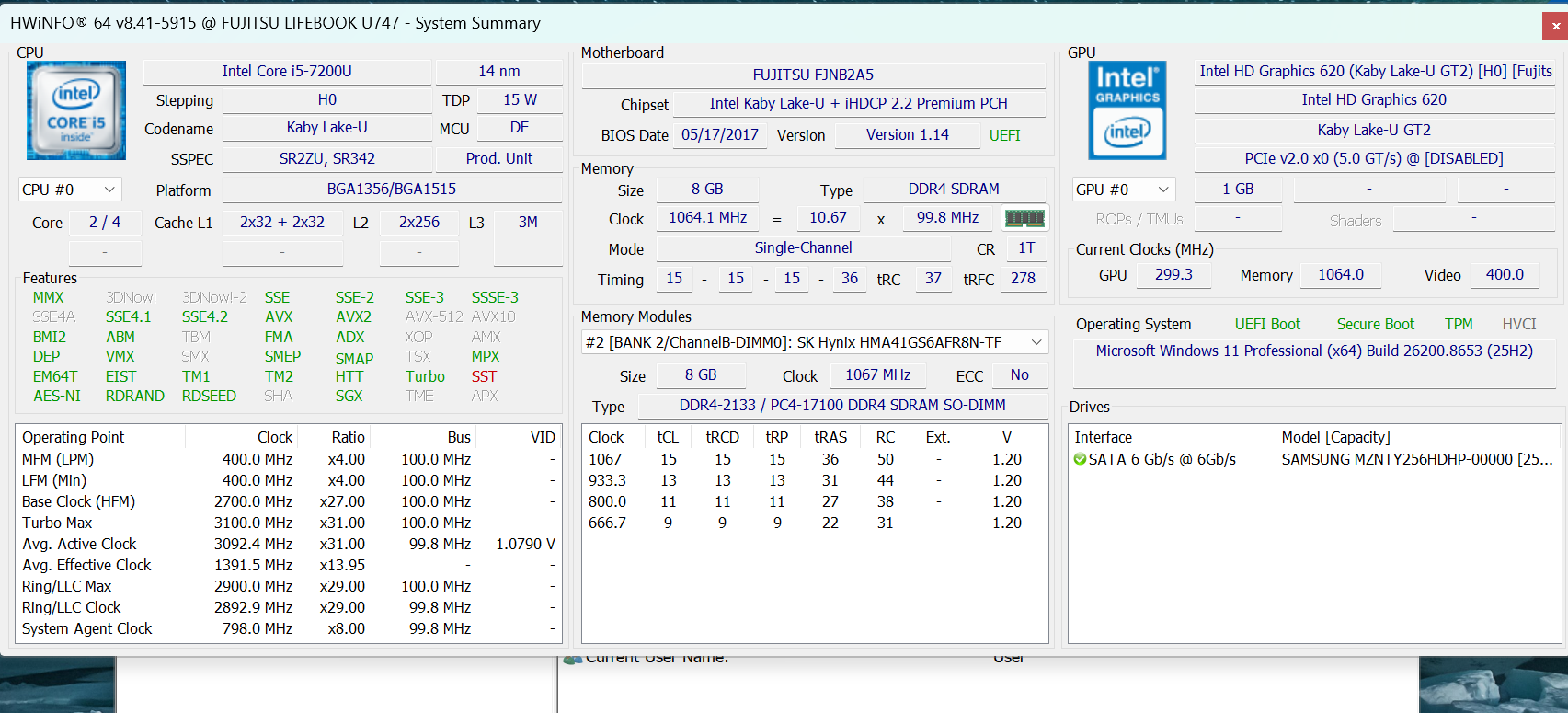Select the Single-Channel memory mode field
The image size is (1568, 713).
(x=804, y=247)
